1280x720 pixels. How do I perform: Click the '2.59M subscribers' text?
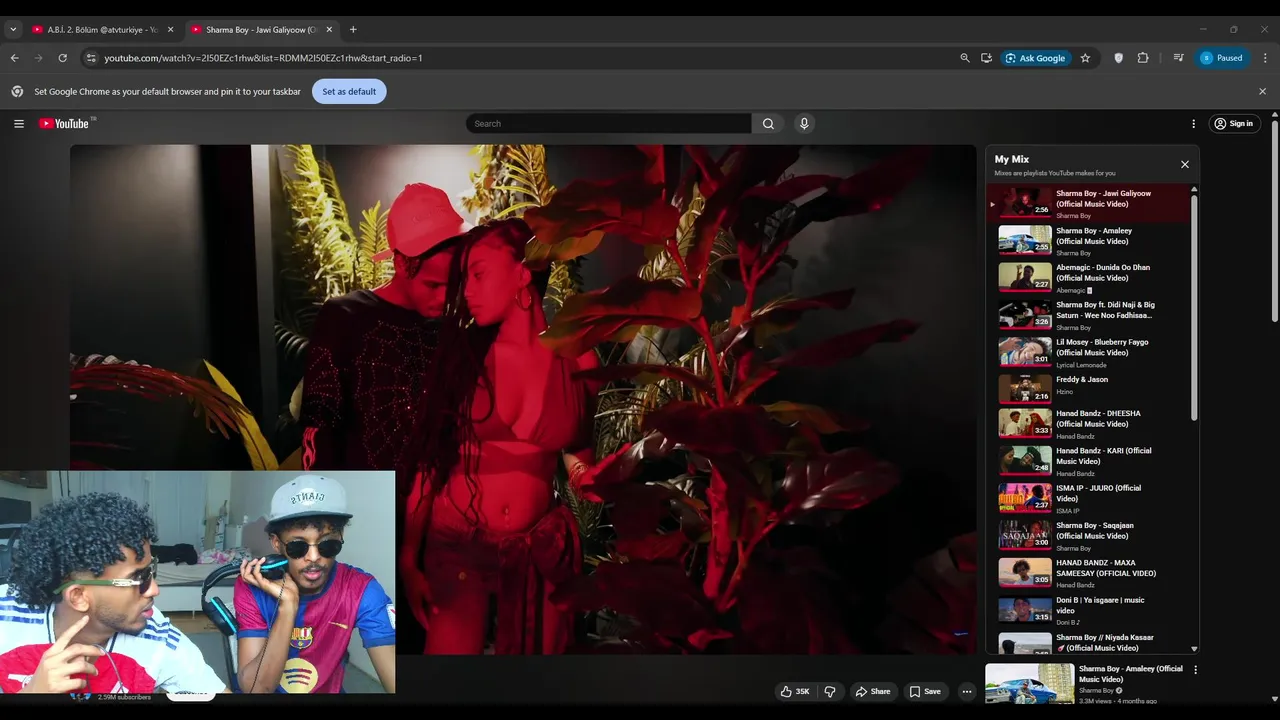pyautogui.click(x=124, y=697)
